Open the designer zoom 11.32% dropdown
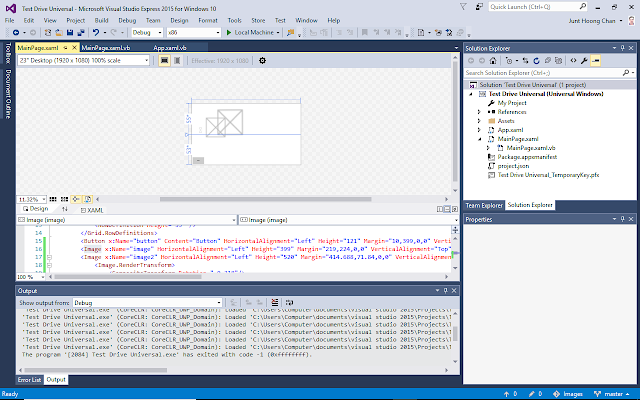Screen dimensions: 640x400 click(x=31, y=199)
